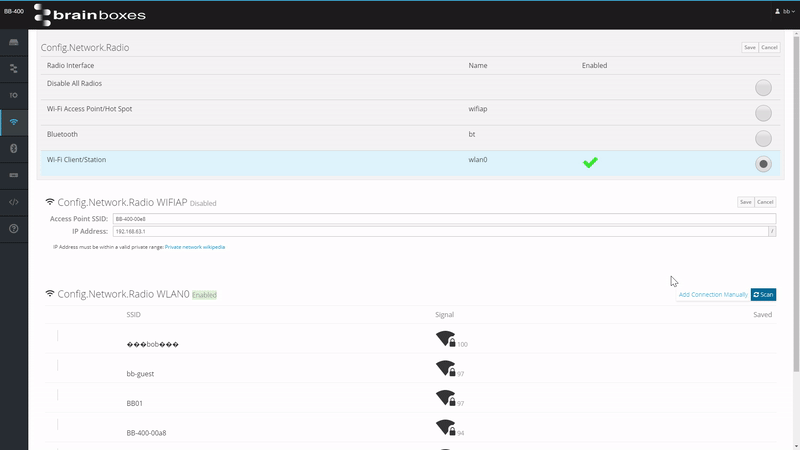Click the IO sidebar icon
Viewport: 800px width, 450px height.
[13, 95]
